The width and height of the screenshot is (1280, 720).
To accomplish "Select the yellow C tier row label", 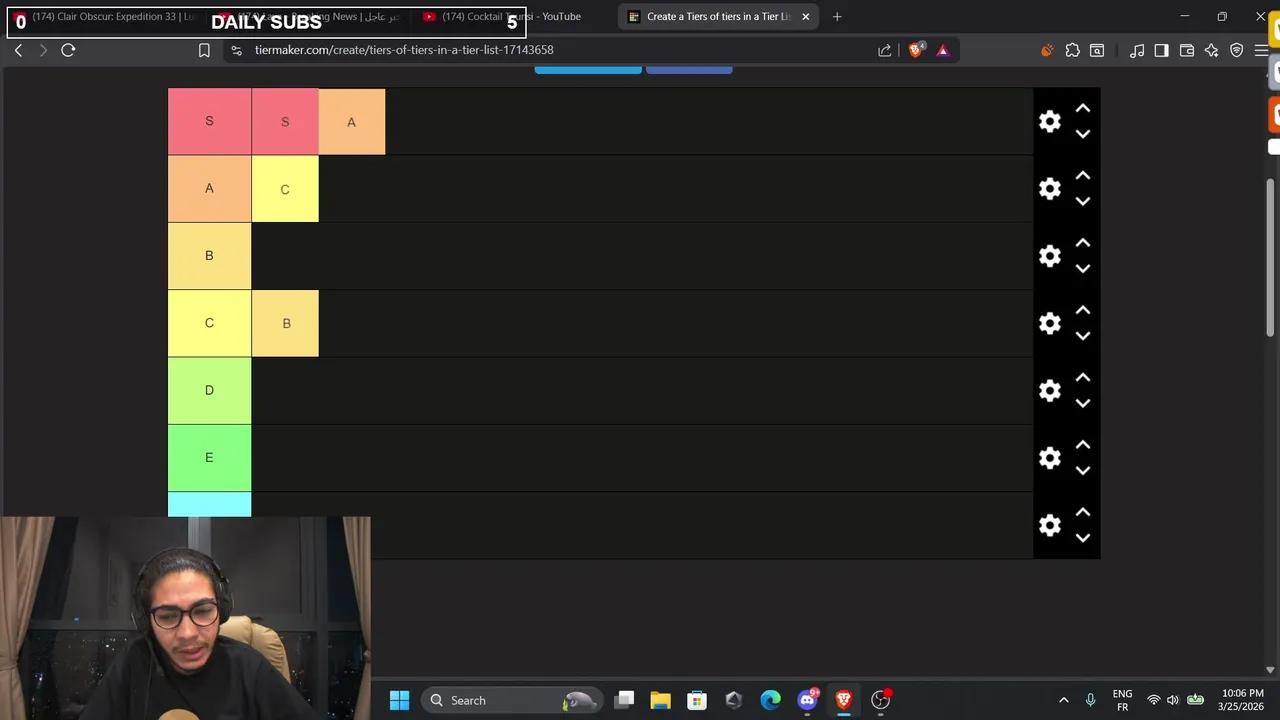I will pos(209,323).
